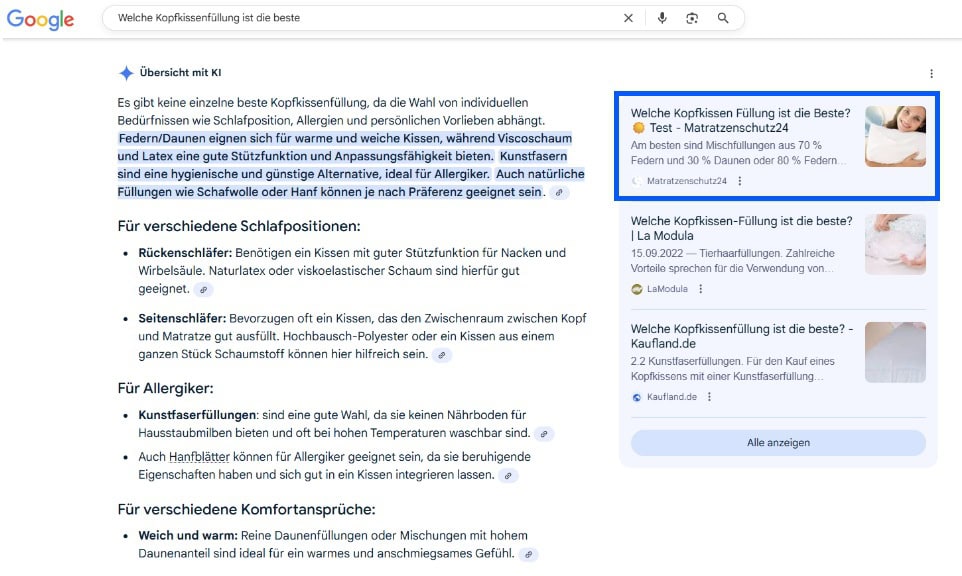Open three-dot menu next to Kaufland.de
Image resolution: width=962 pixels, height=576 pixels.
(x=709, y=397)
